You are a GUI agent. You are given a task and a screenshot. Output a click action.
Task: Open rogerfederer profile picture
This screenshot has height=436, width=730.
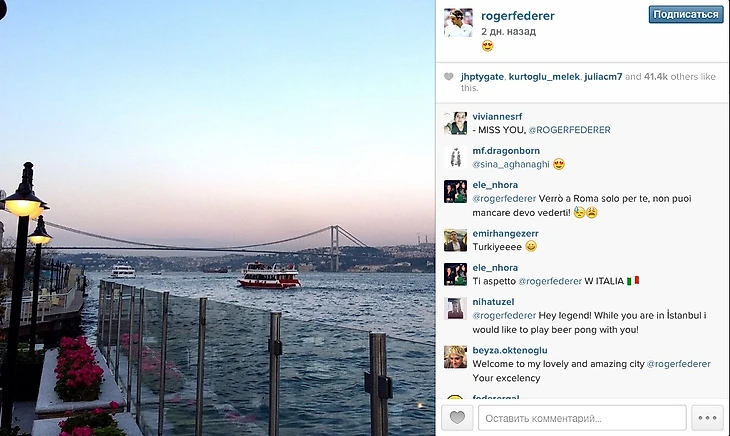point(458,22)
